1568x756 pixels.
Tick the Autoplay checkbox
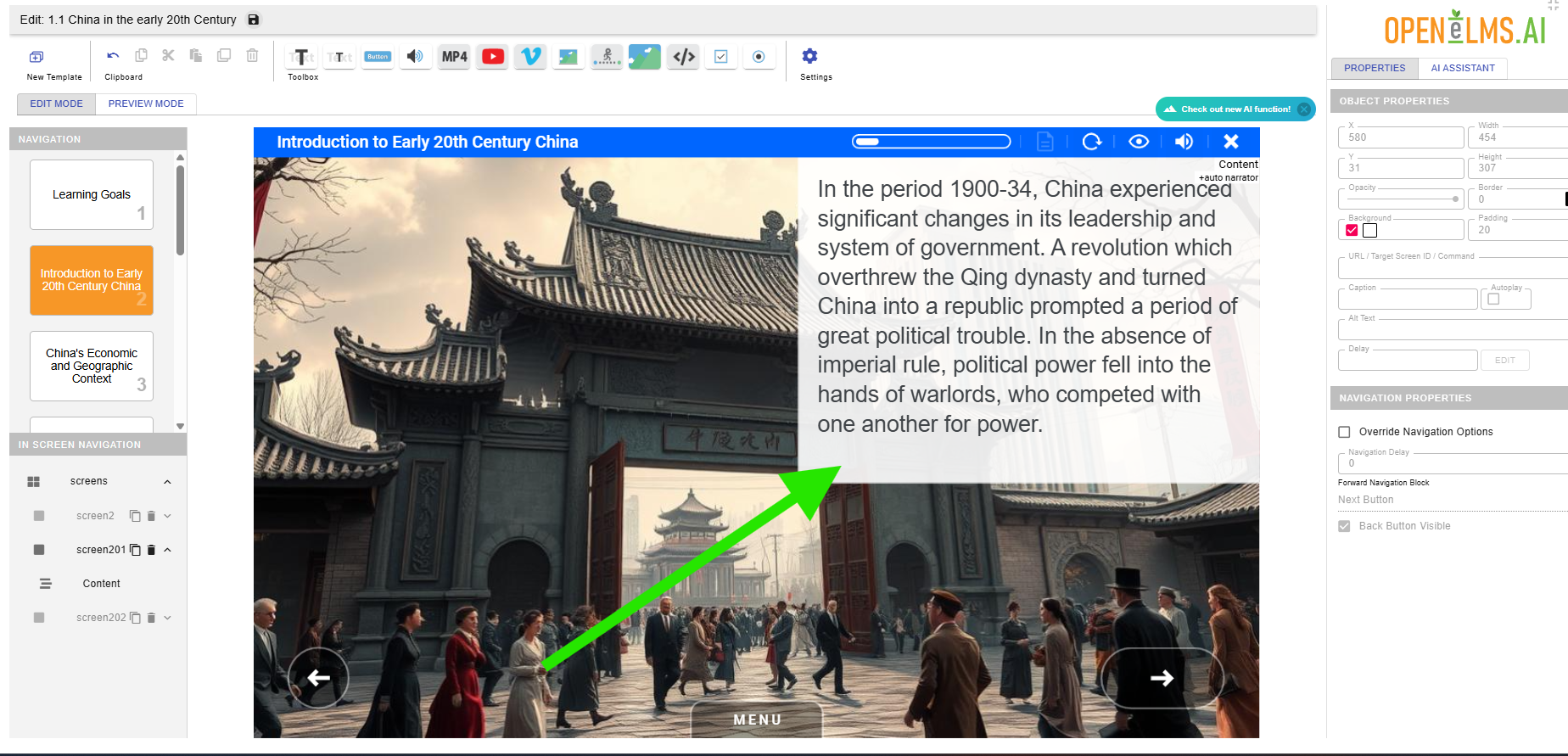coord(1493,299)
